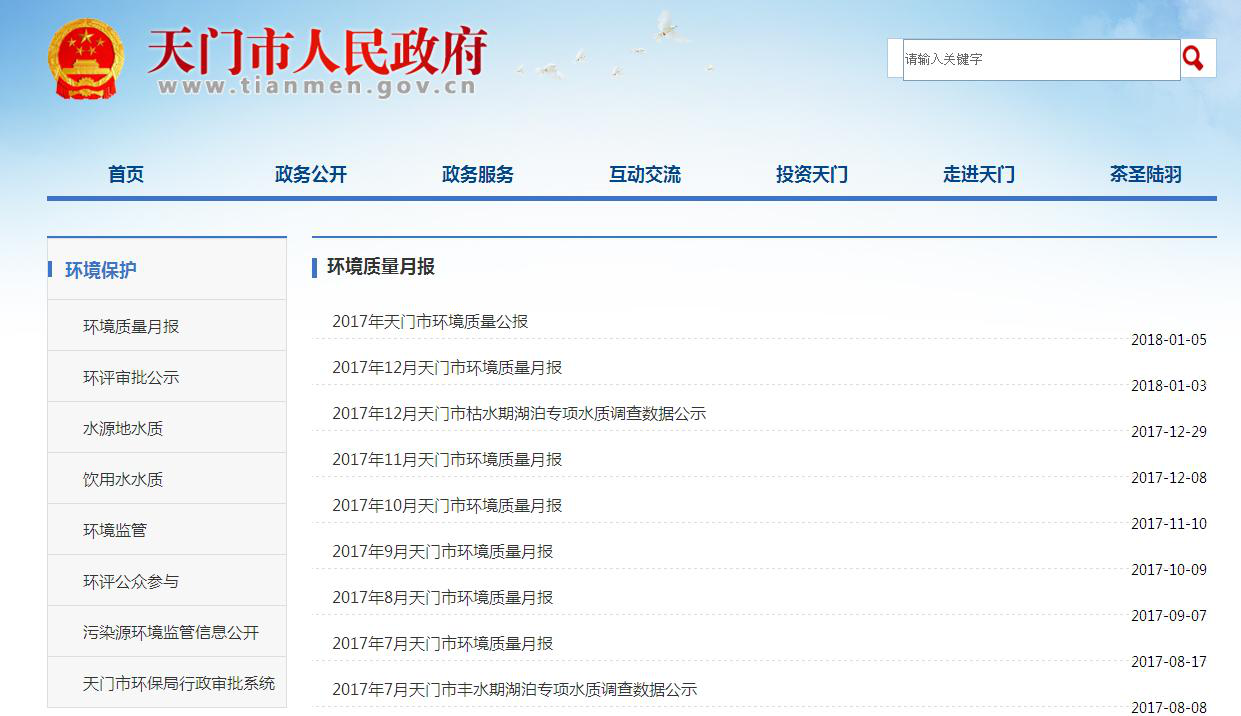Image resolution: width=1241 pixels, height=716 pixels.
Task: Click the date 2017-12-08
Action: pyautogui.click(x=1169, y=478)
